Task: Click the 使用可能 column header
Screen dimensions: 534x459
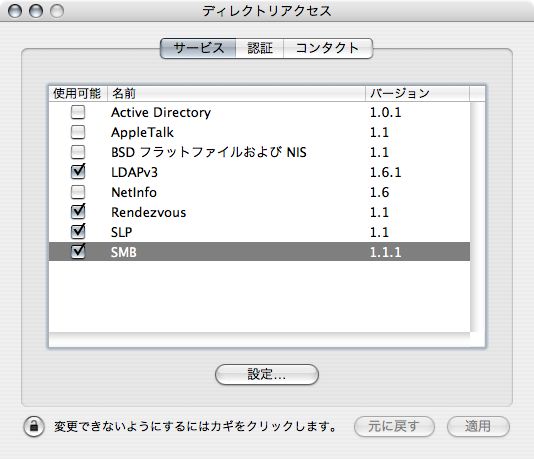Action: [78, 93]
